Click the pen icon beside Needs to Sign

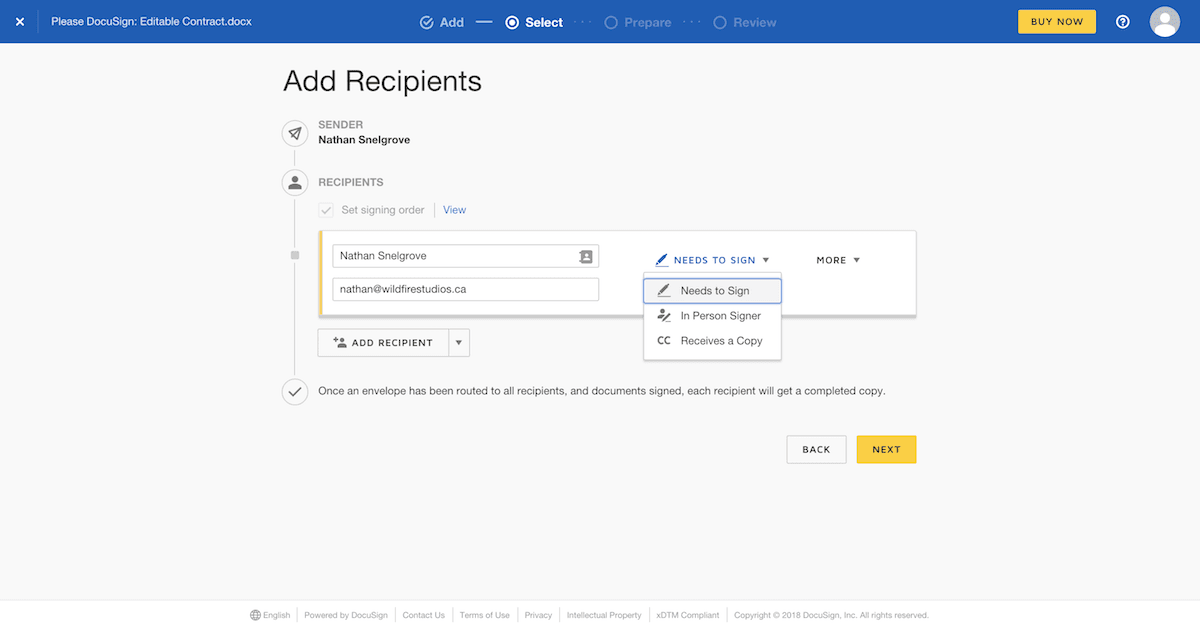[662, 260]
